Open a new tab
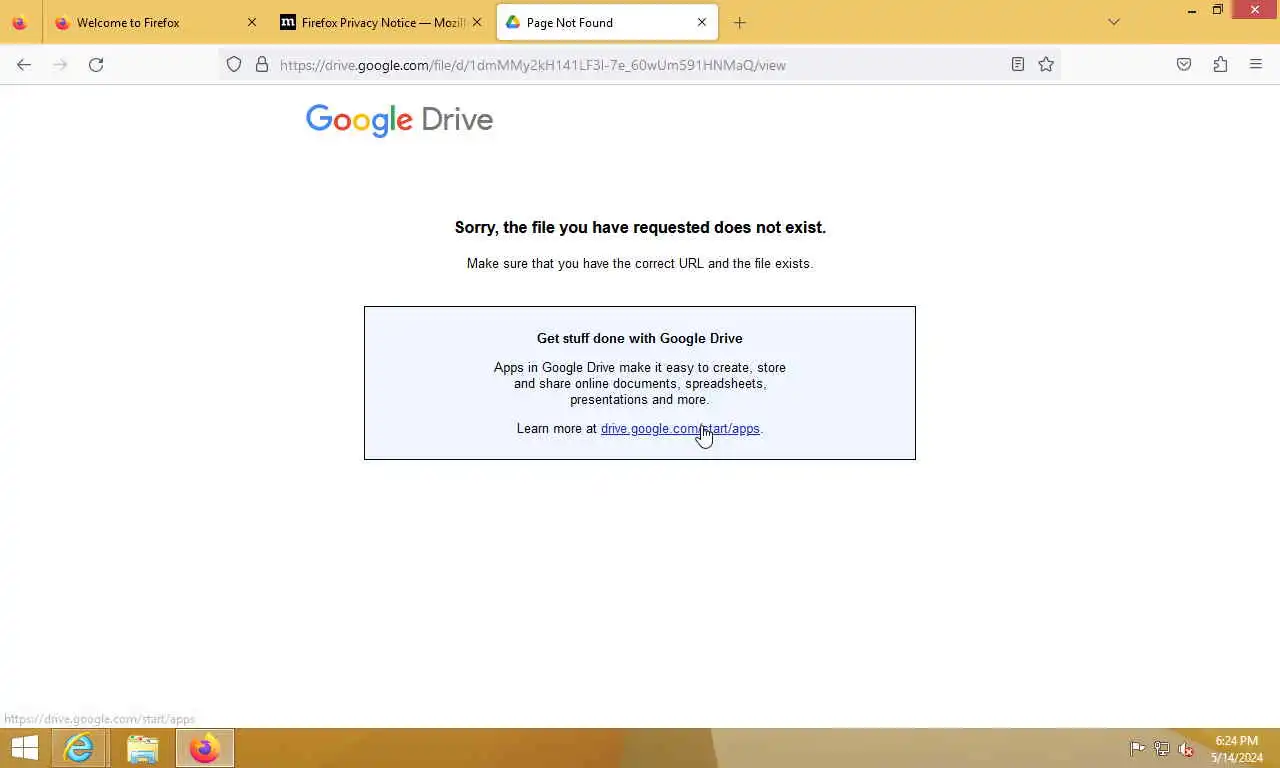Image resolution: width=1280 pixels, height=768 pixels. tap(740, 23)
